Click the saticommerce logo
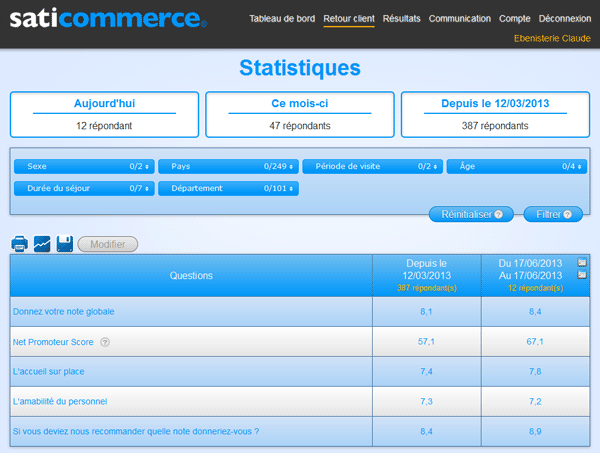This screenshot has width=600, height=458. pos(105,19)
